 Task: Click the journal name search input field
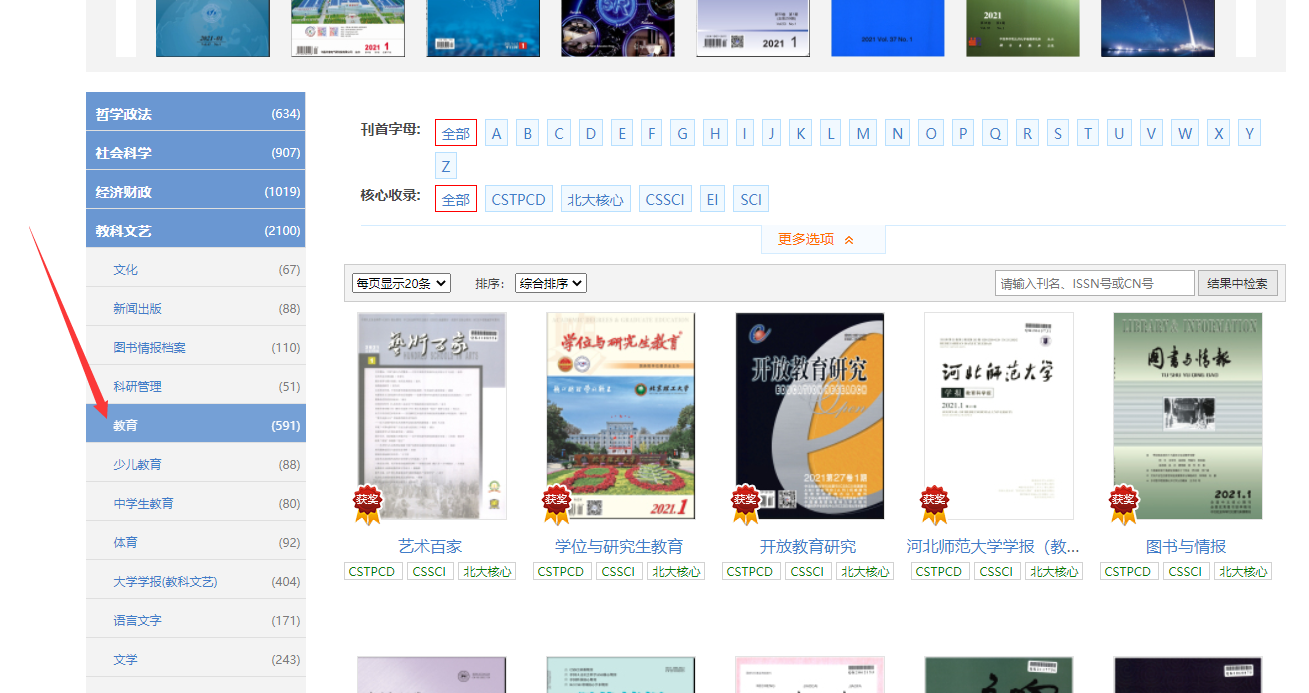click(1094, 283)
